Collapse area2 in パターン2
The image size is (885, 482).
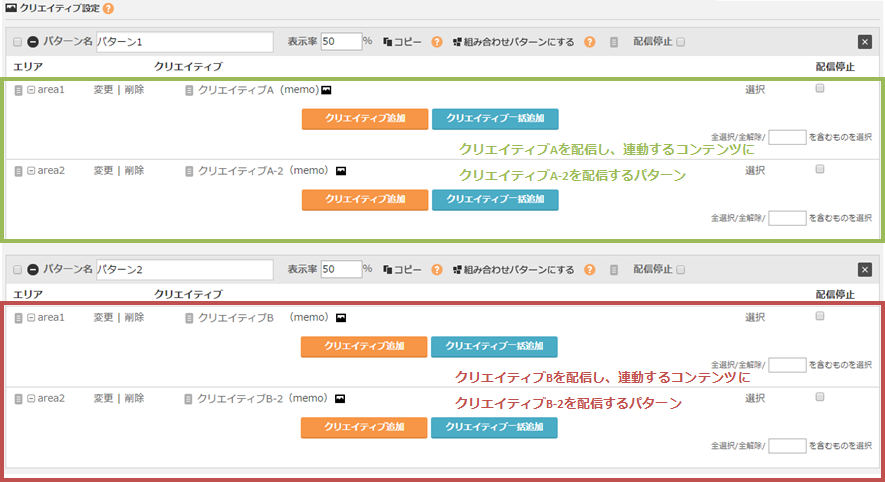pyautogui.click(x=31, y=398)
